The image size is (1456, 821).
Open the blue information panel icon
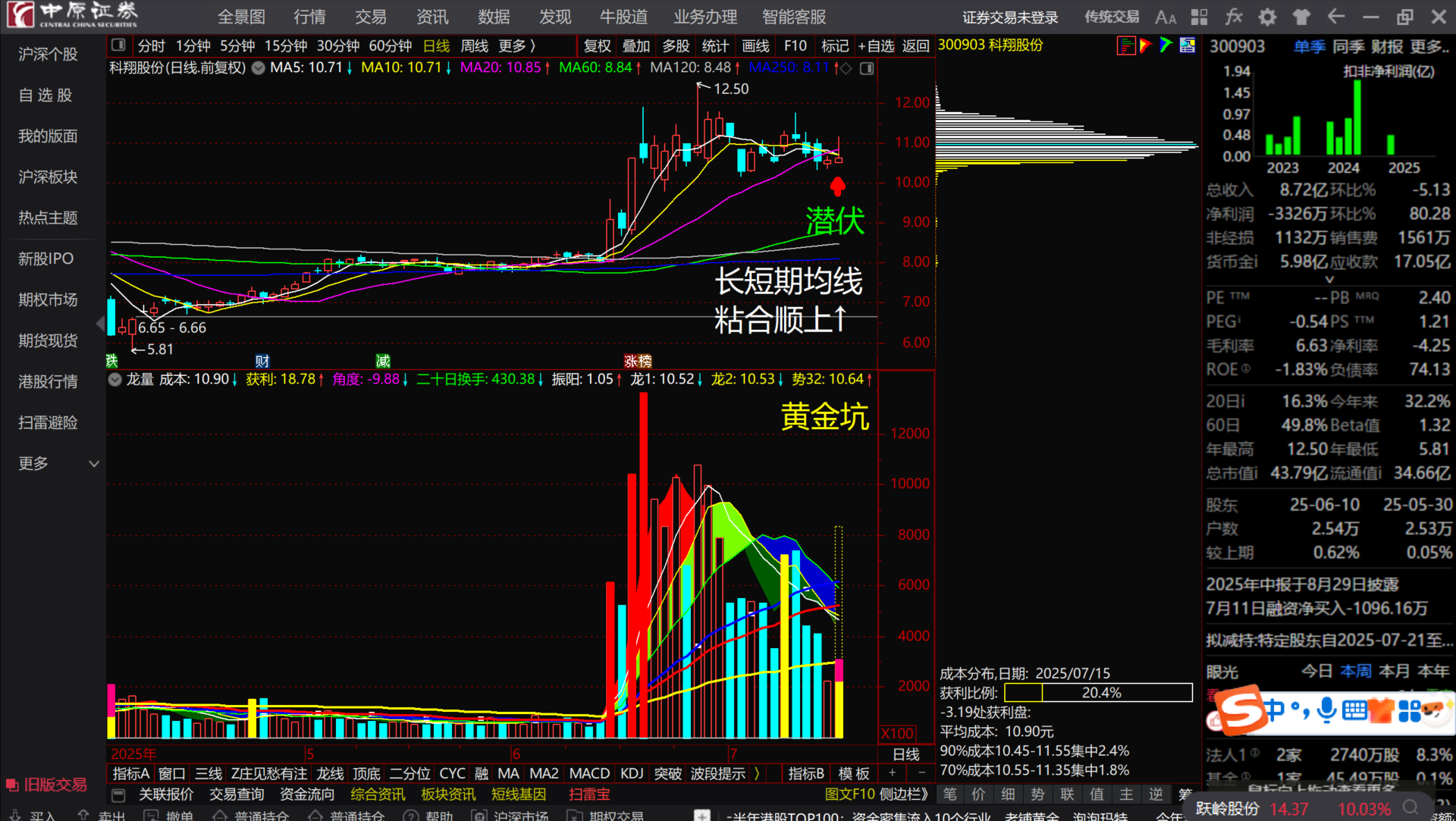1188,45
